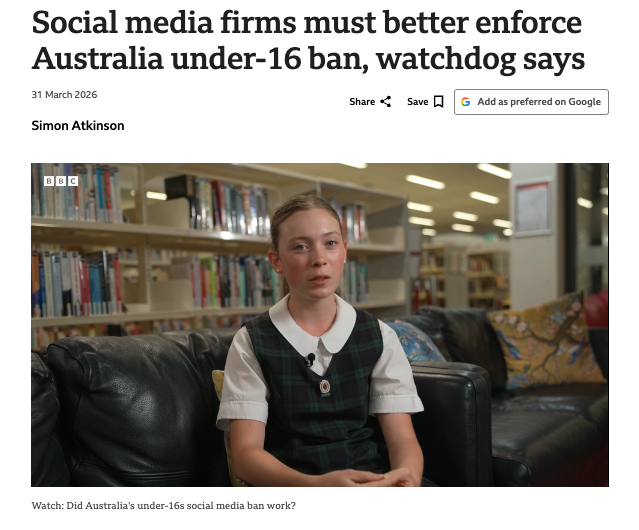
Task: Select the Share label text
Action: (x=362, y=101)
